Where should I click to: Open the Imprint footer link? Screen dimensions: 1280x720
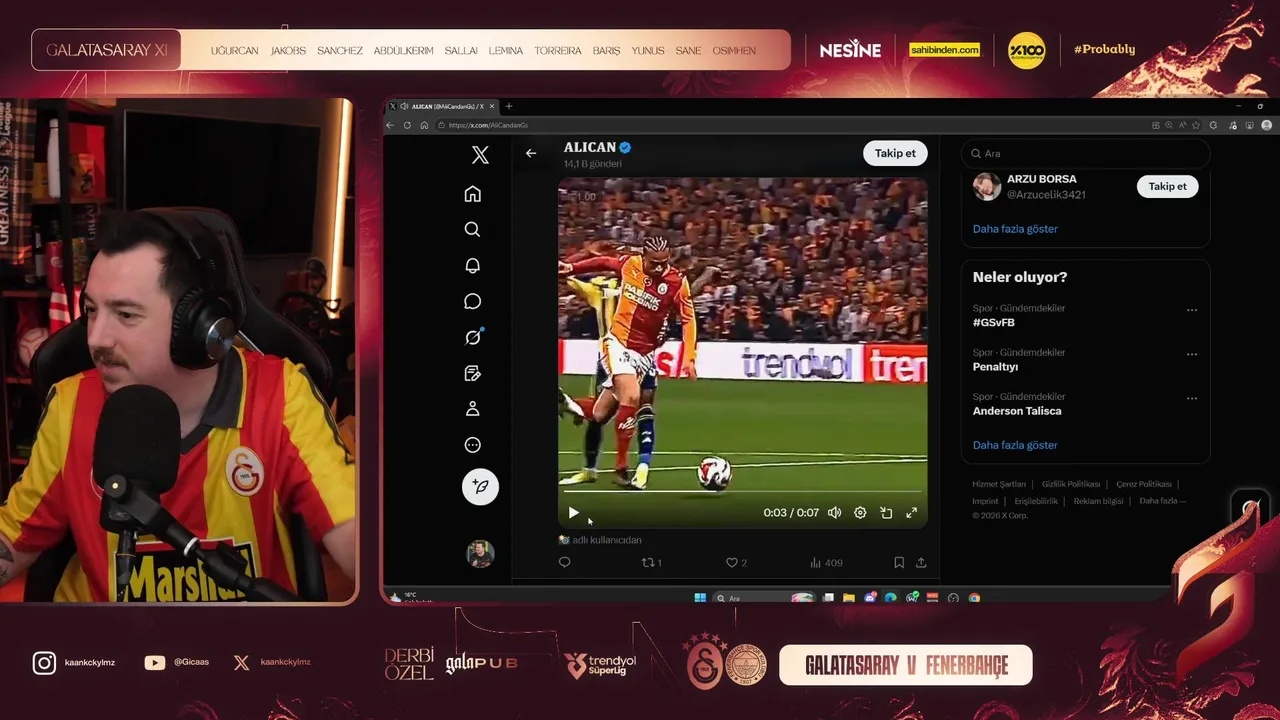(985, 501)
